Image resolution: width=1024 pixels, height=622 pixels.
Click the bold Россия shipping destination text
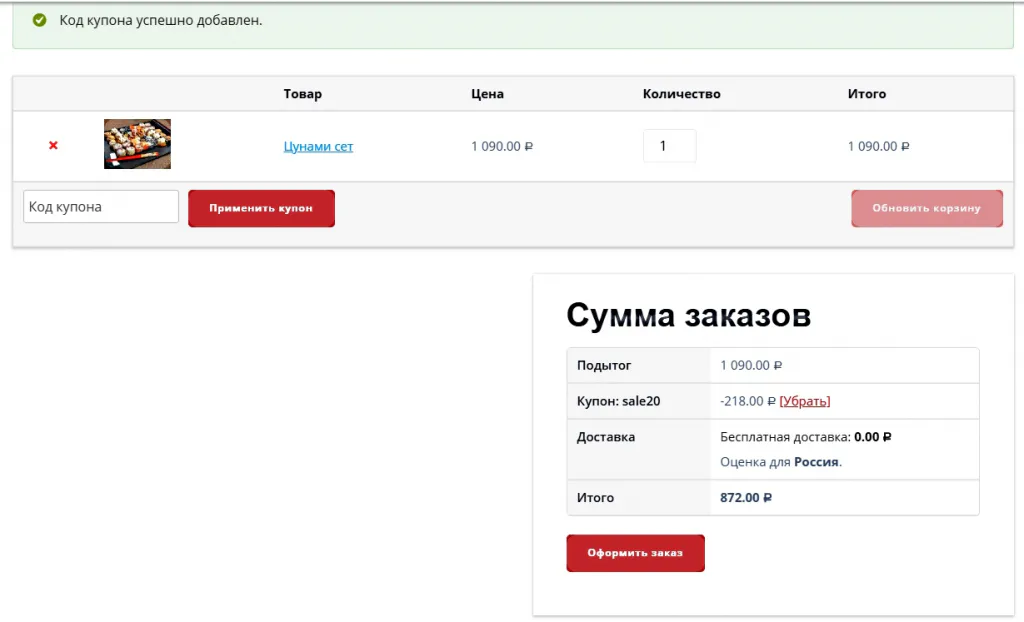816,462
